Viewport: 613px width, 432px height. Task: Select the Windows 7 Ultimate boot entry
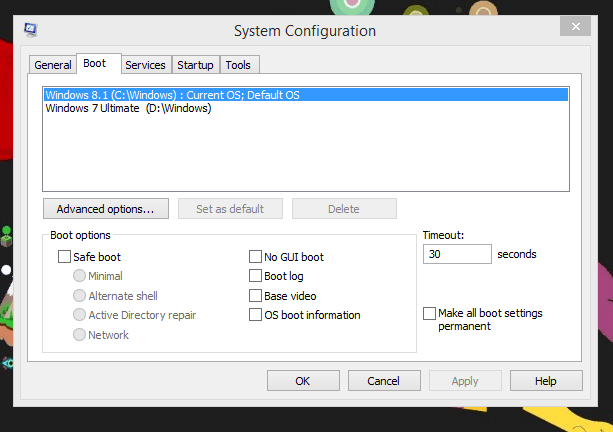point(128,108)
